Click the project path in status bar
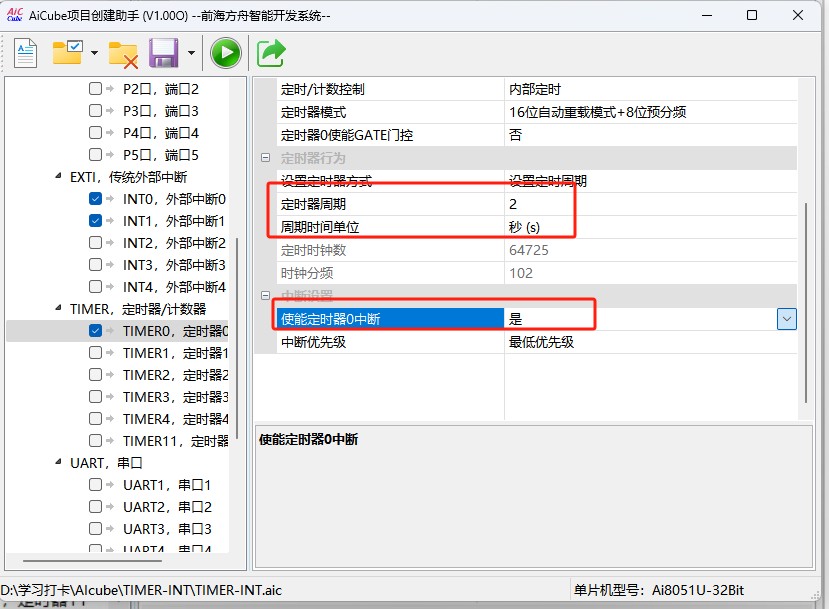 click(x=141, y=590)
